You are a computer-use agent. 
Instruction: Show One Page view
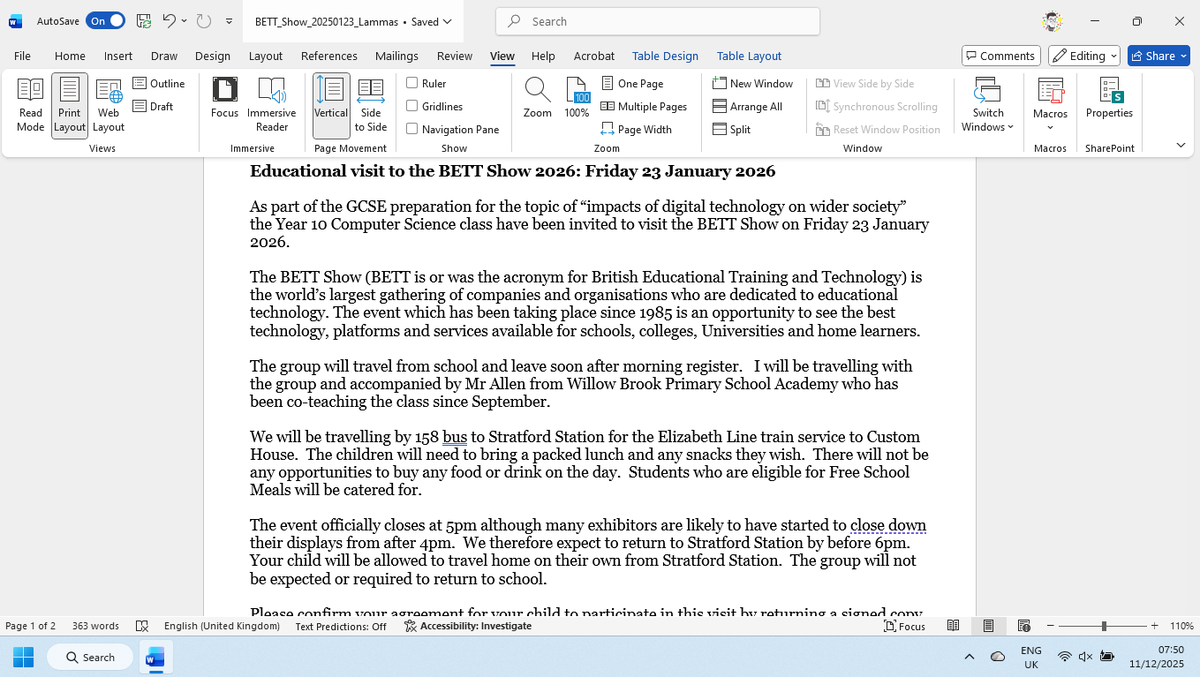pyautogui.click(x=632, y=83)
